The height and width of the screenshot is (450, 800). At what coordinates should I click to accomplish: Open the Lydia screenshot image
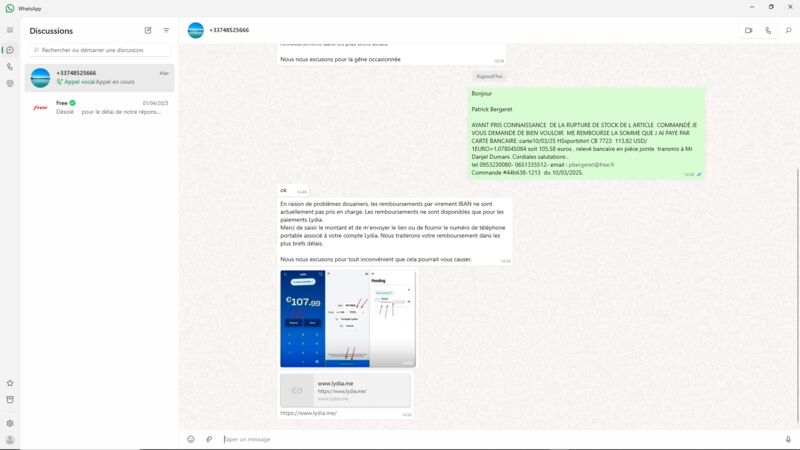[347, 318]
